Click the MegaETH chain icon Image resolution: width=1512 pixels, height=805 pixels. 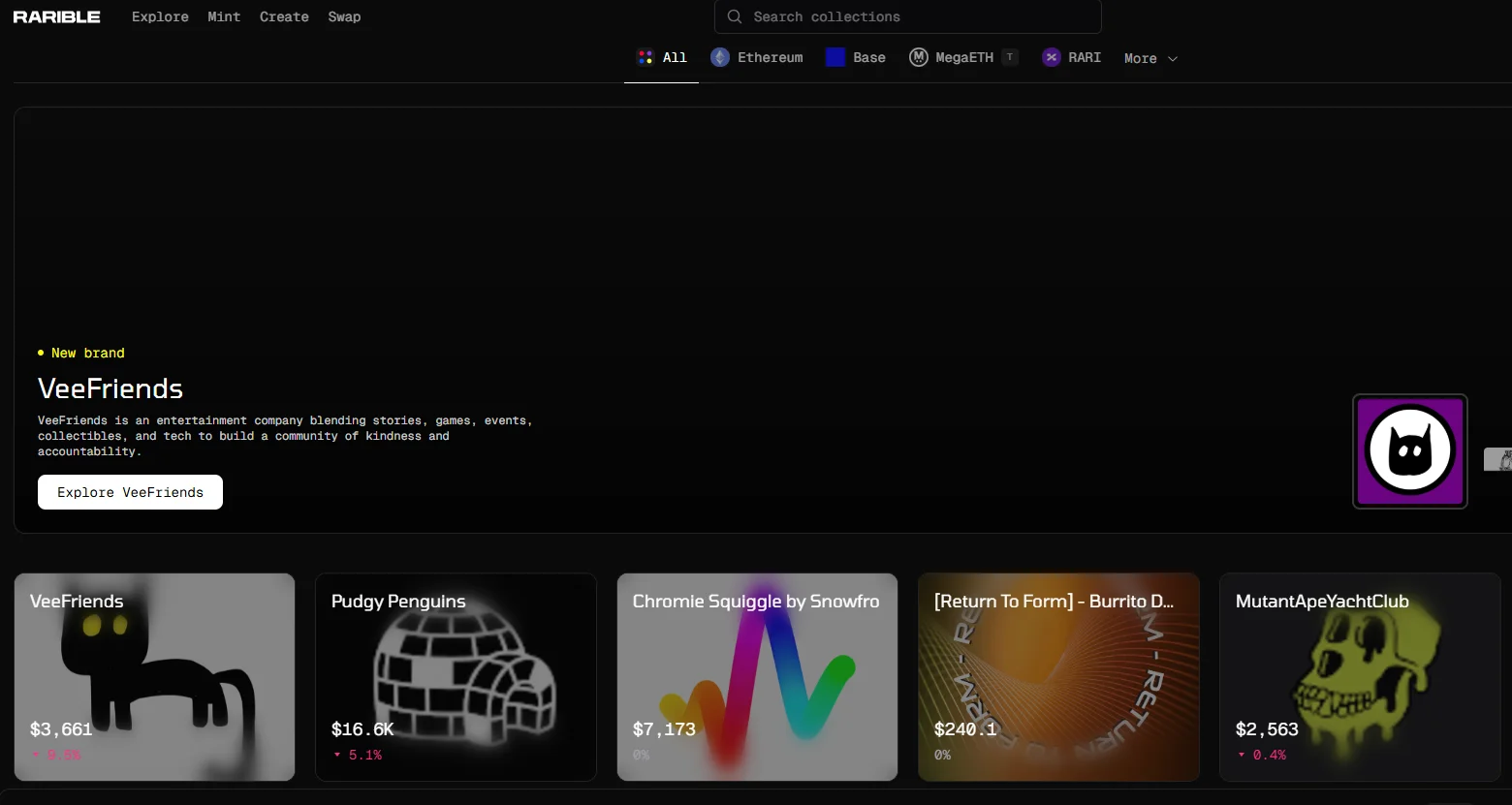pyautogui.click(x=919, y=57)
